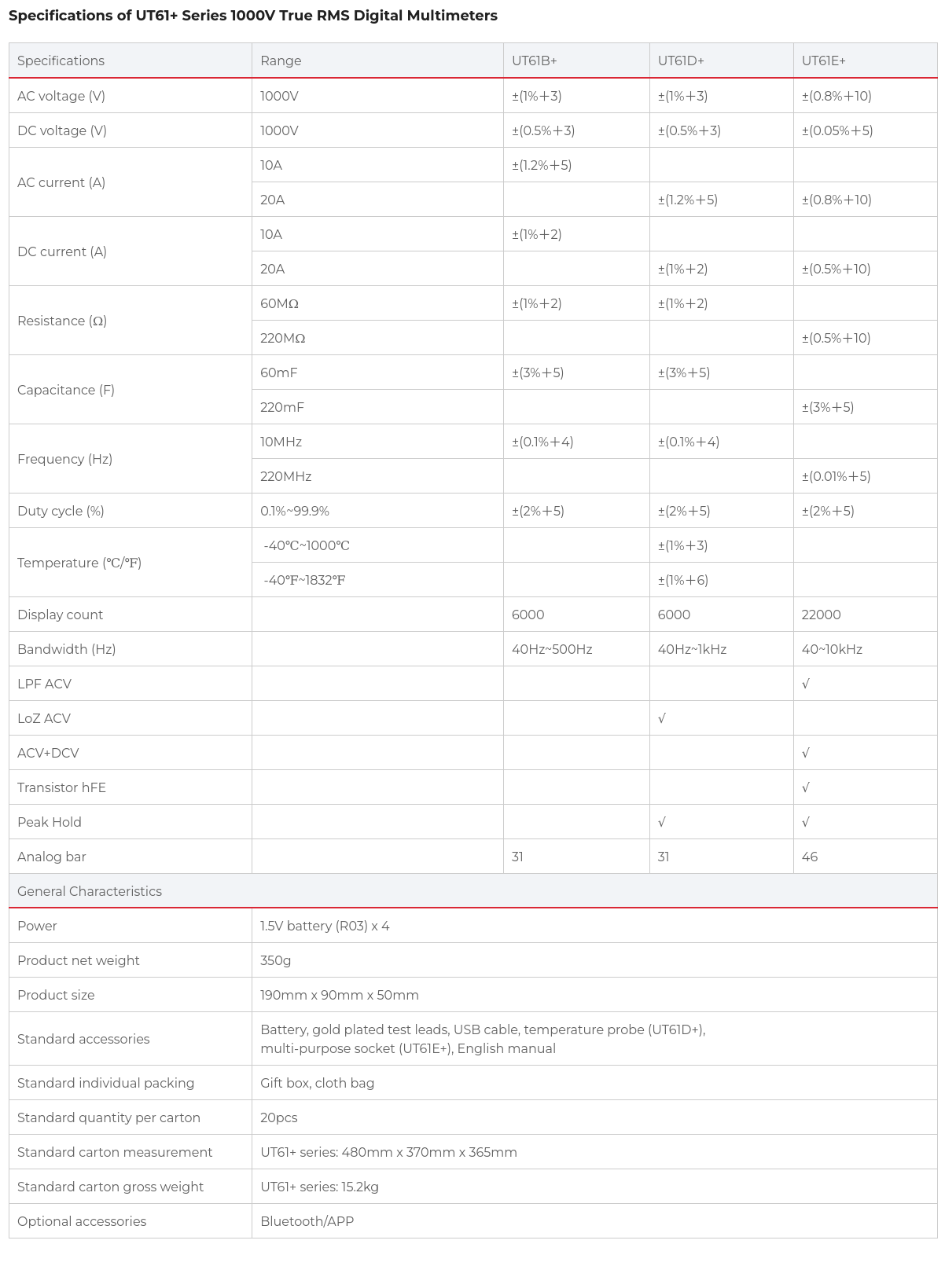Select the UT61E+ column header
Image resolution: width=945 pixels, height=1288 pixels.
[x=824, y=61]
